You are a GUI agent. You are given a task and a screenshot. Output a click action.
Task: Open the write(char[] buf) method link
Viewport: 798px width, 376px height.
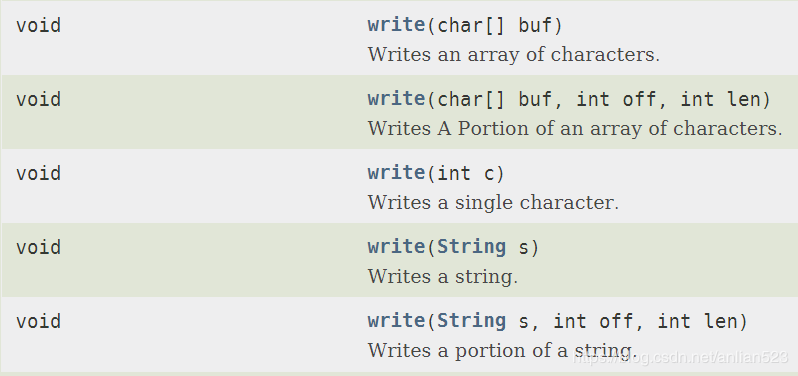(396, 25)
